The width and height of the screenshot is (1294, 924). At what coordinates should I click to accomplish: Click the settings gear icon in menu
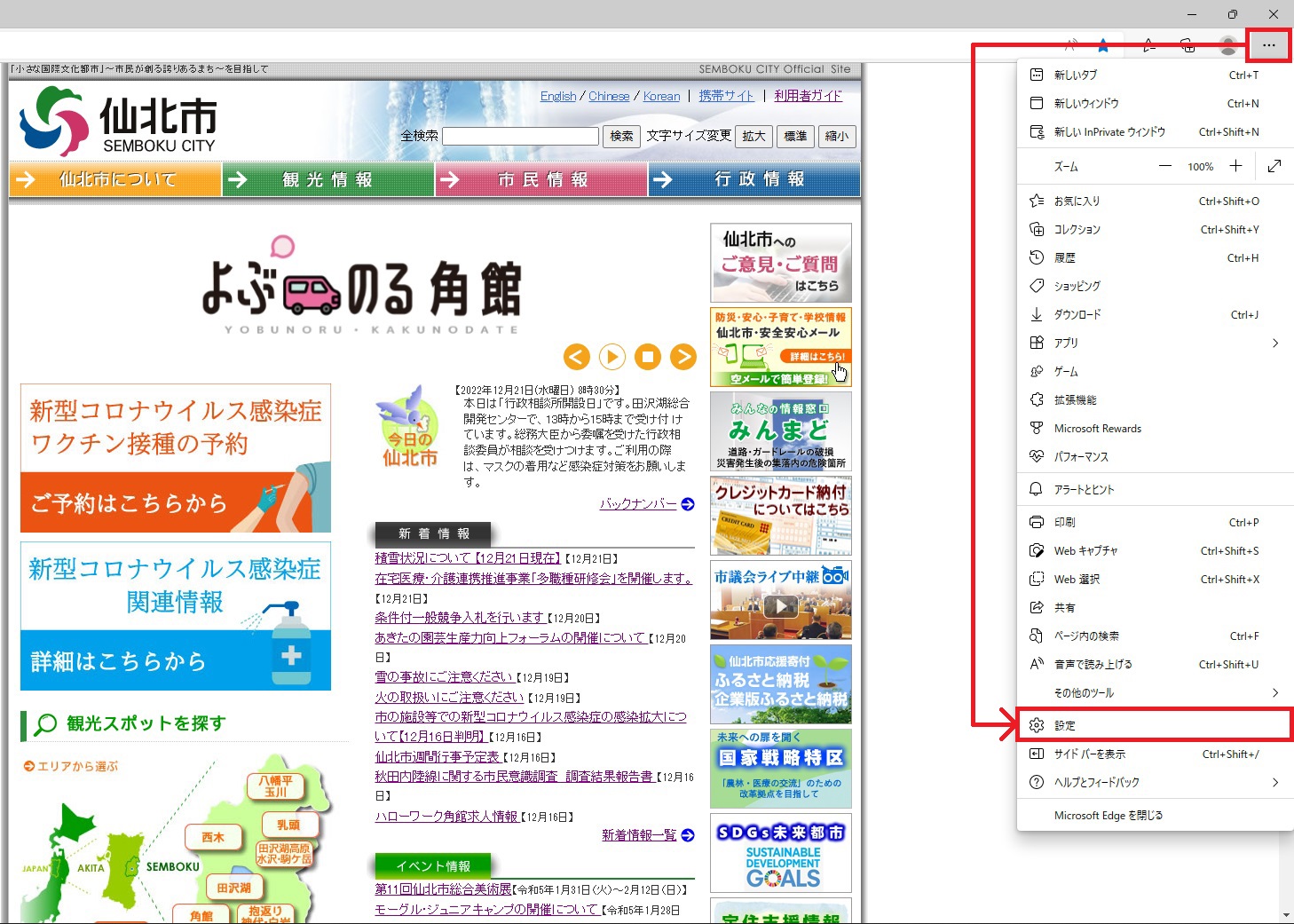point(1036,725)
